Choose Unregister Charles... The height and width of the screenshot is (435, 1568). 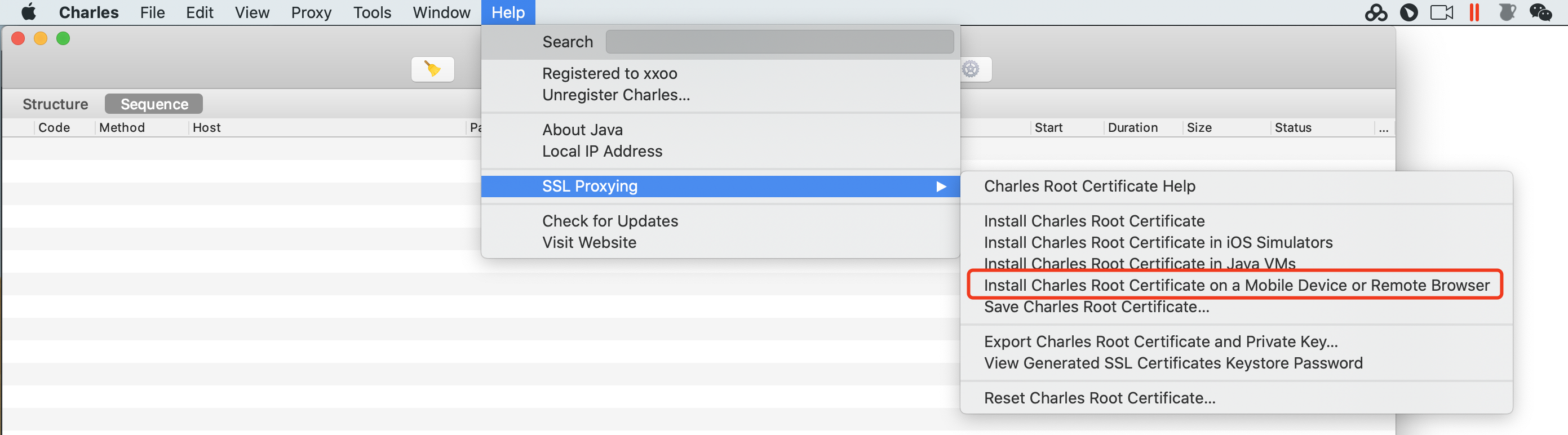pos(721,95)
